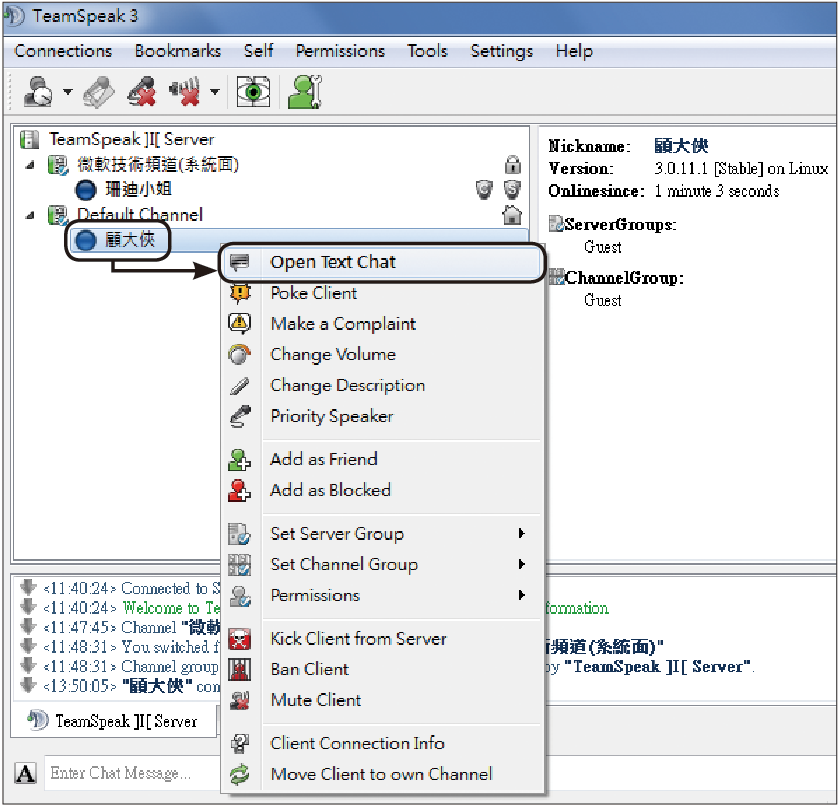
Task: Click the bookmarks manager toolbar icon
Action: 99,92
